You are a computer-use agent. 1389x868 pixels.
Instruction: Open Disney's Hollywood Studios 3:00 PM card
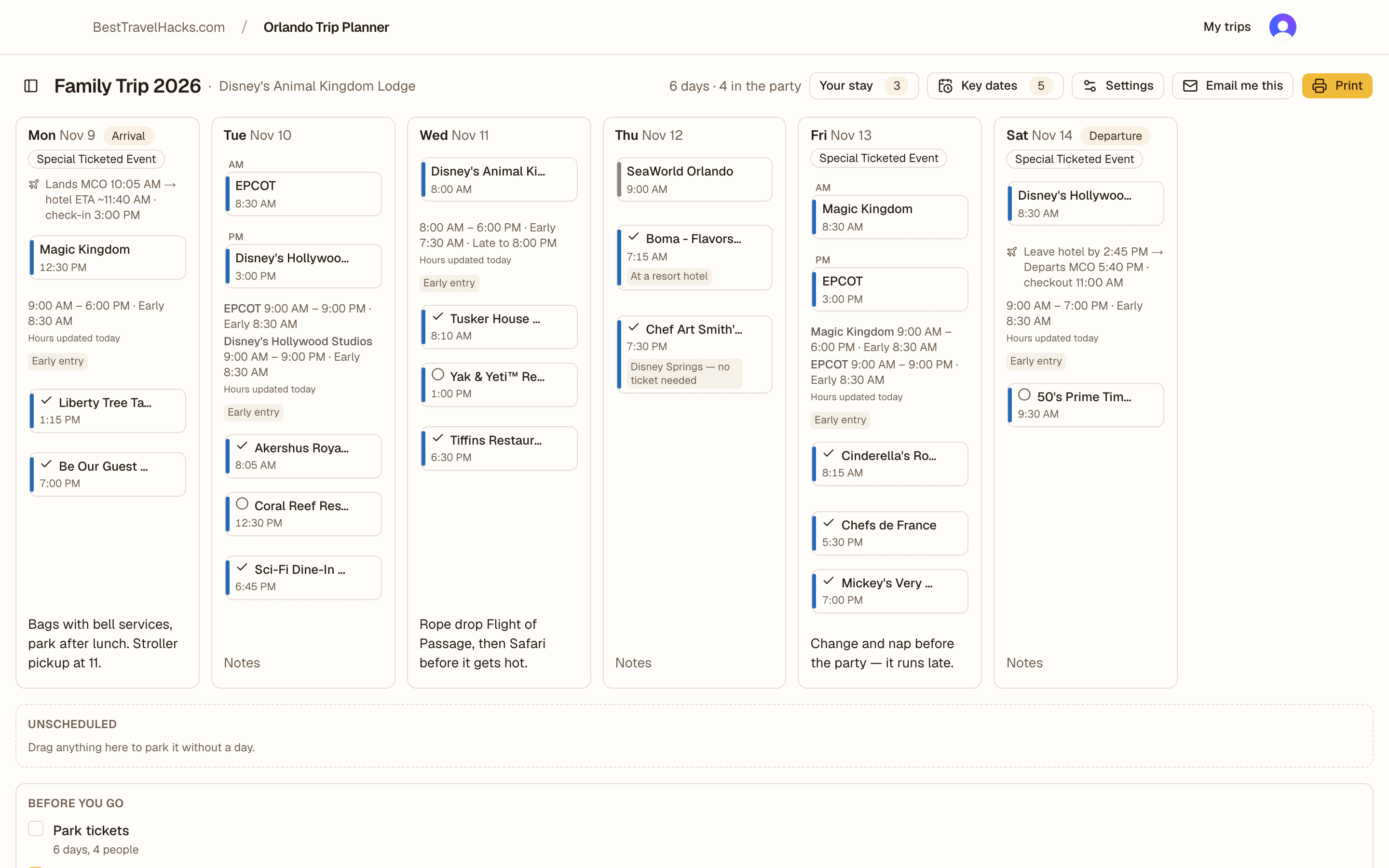point(303,266)
